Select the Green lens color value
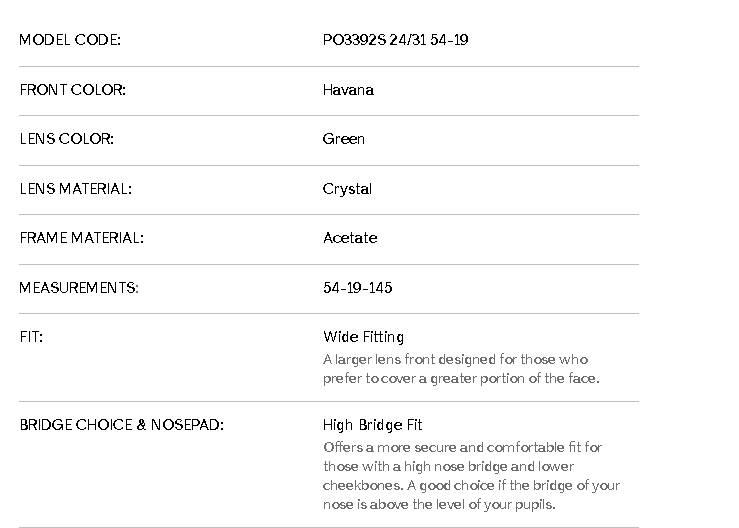Viewport: 739px width, 528px height. 343,139
